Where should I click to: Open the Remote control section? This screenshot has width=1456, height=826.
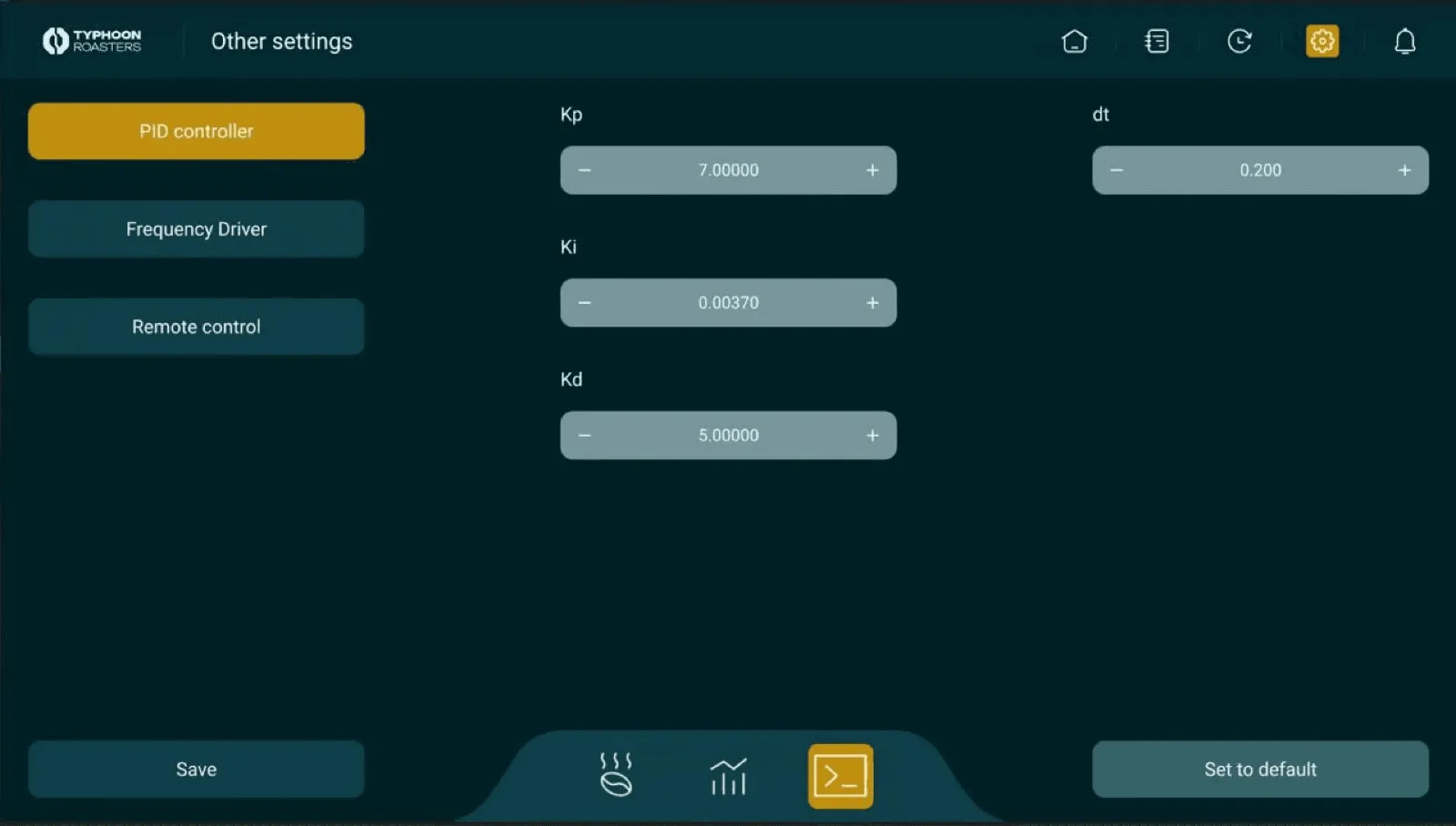[197, 327]
